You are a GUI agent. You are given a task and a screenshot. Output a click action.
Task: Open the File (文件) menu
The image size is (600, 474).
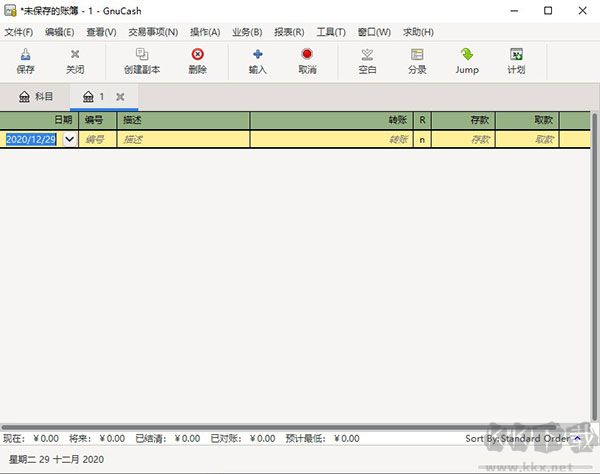coord(19,32)
